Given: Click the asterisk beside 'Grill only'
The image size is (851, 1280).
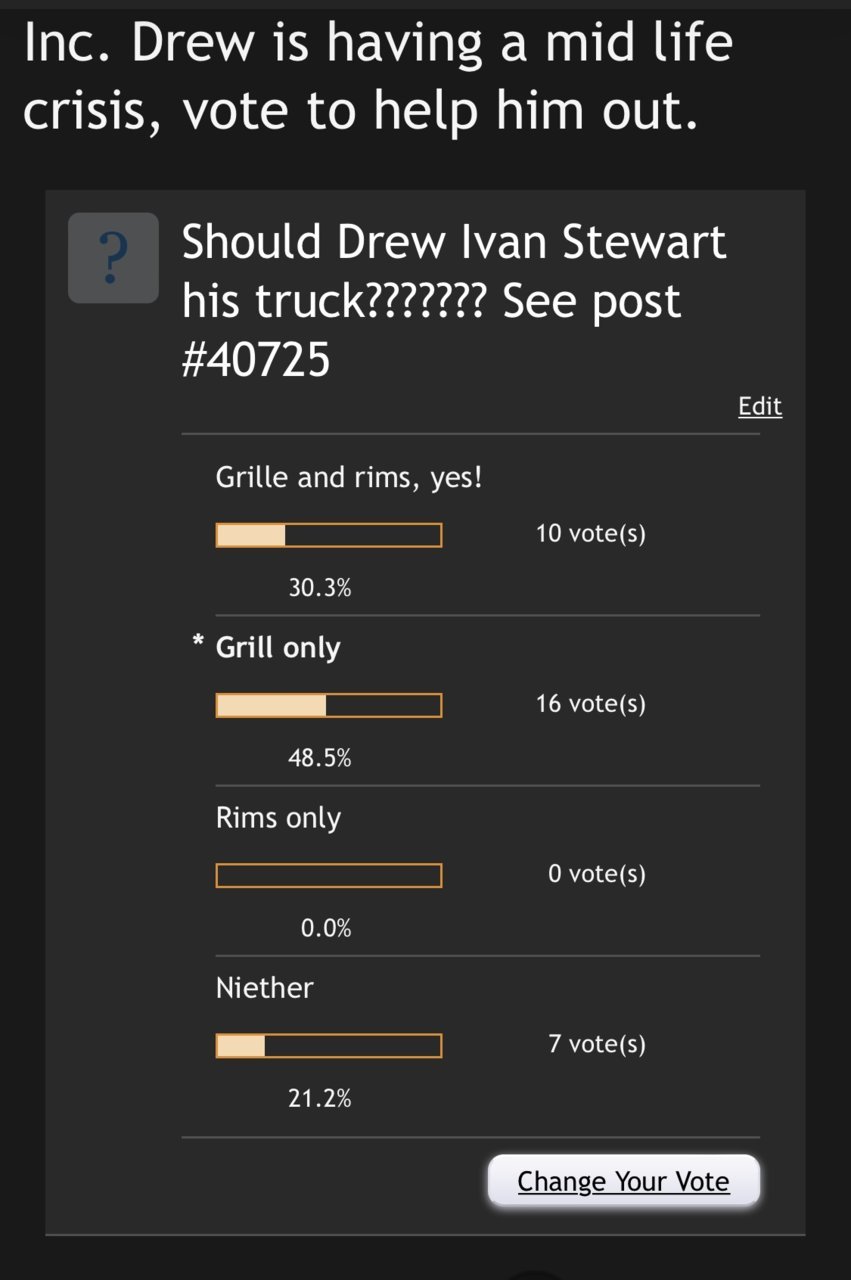Looking at the screenshot, I should tap(198, 644).
